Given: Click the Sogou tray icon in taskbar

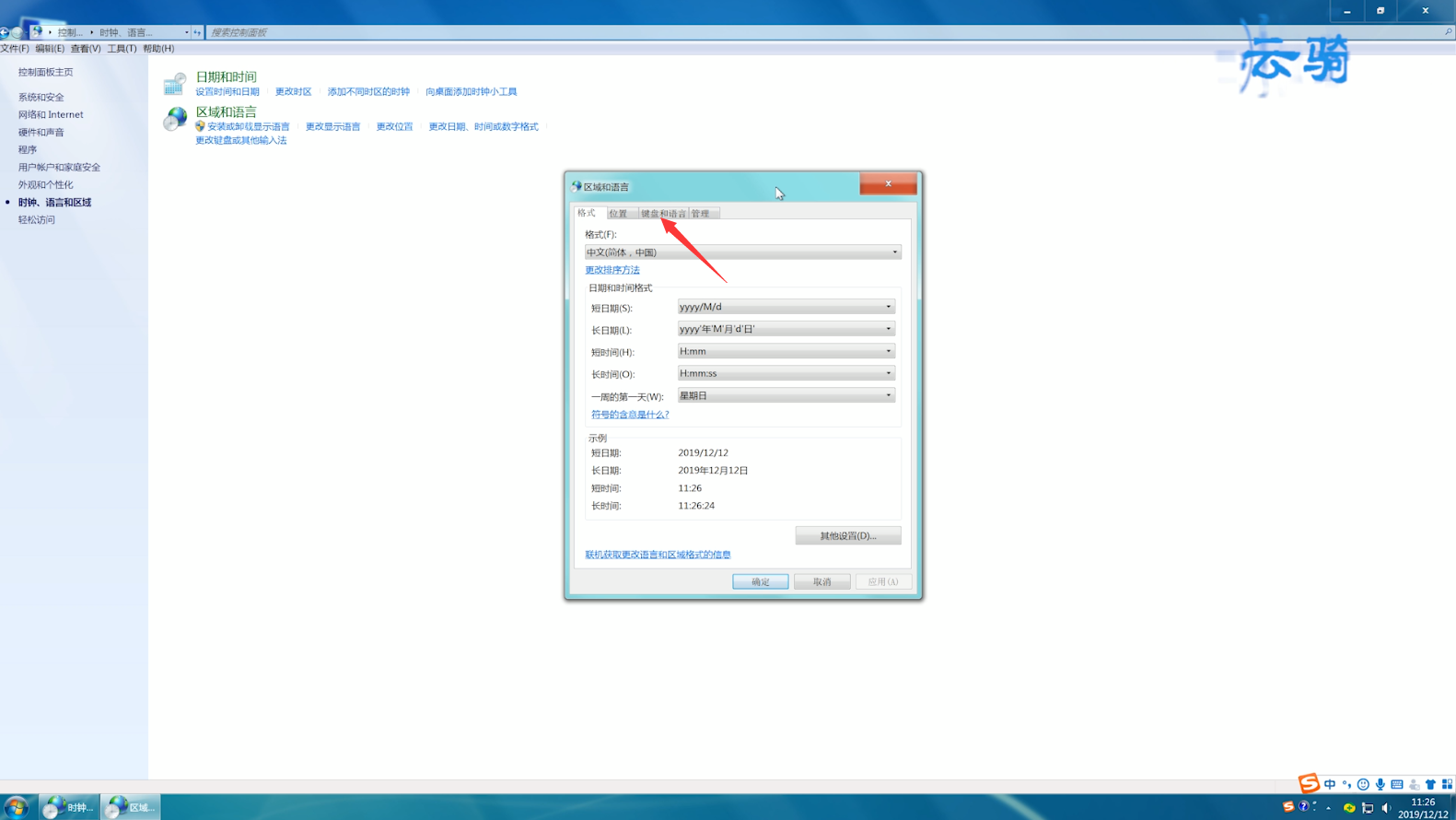Looking at the screenshot, I should point(1288,807).
